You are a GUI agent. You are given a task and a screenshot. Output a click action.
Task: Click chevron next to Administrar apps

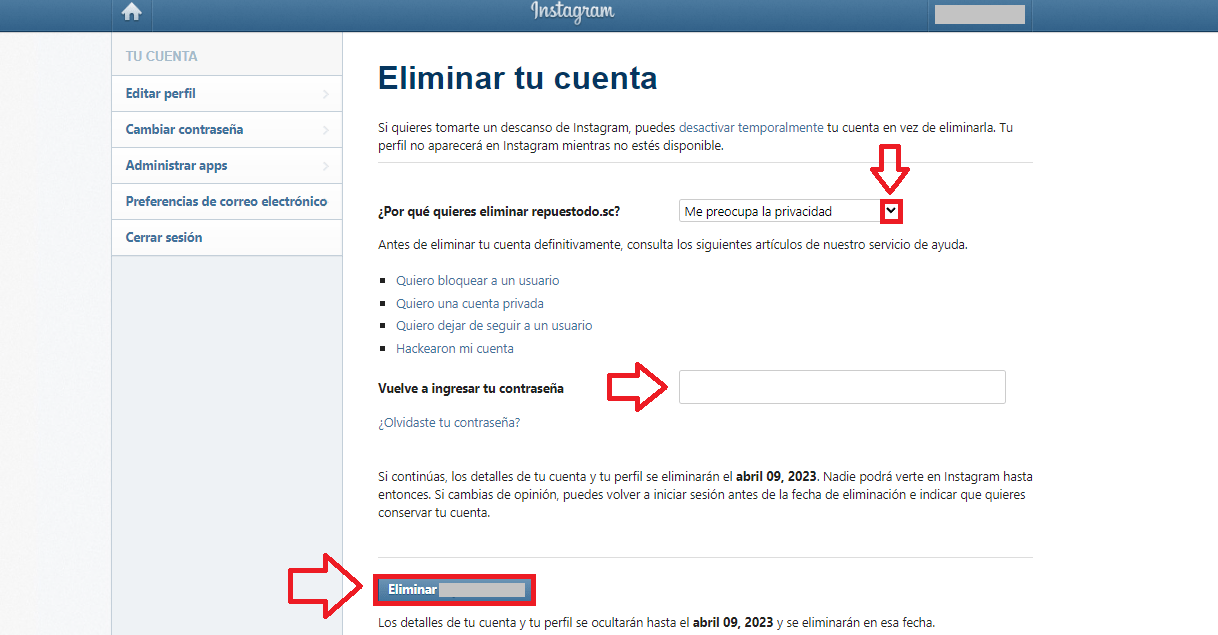[326, 166]
